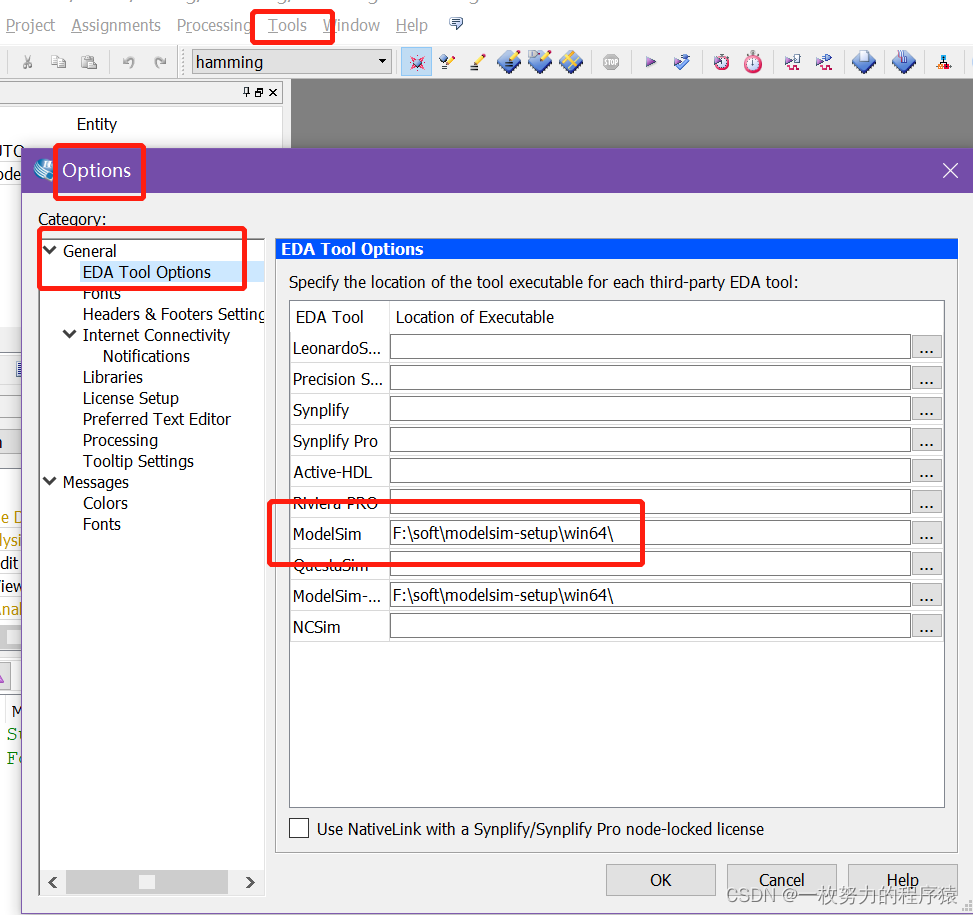The width and height of the screenshot is (973, 915).
Task: Select Notifications under Internet Connectivity
Action: (146, 356)
